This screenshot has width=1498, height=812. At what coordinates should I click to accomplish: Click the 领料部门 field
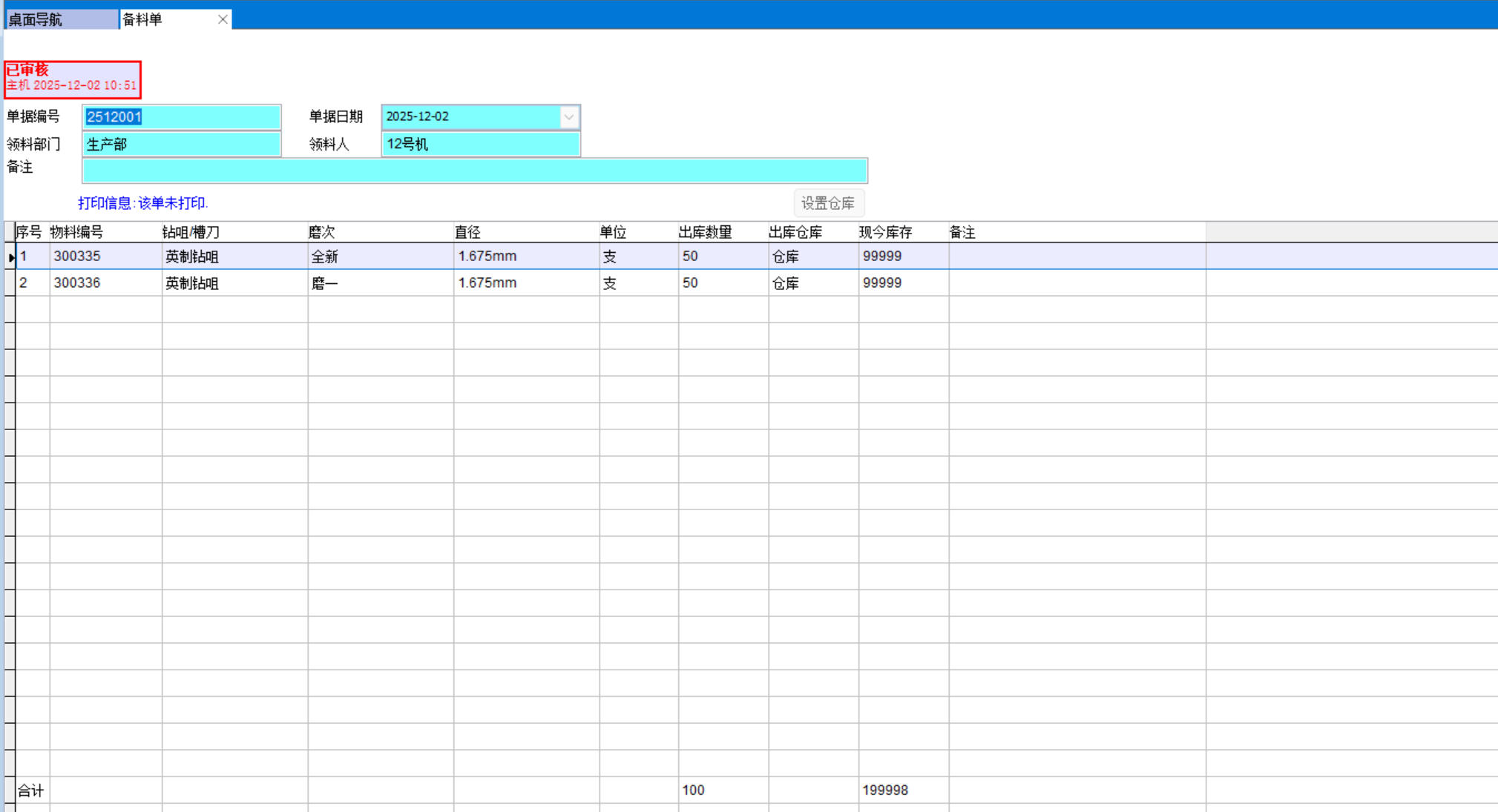(181, 145)
